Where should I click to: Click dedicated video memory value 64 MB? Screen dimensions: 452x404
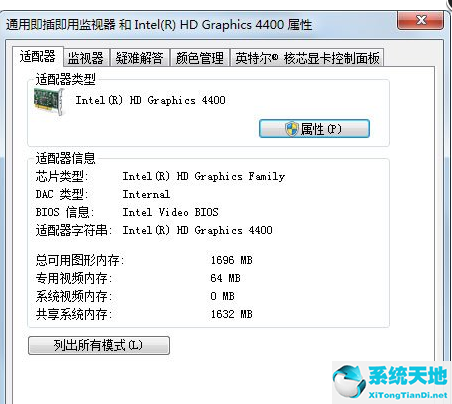tap(225, 278)
